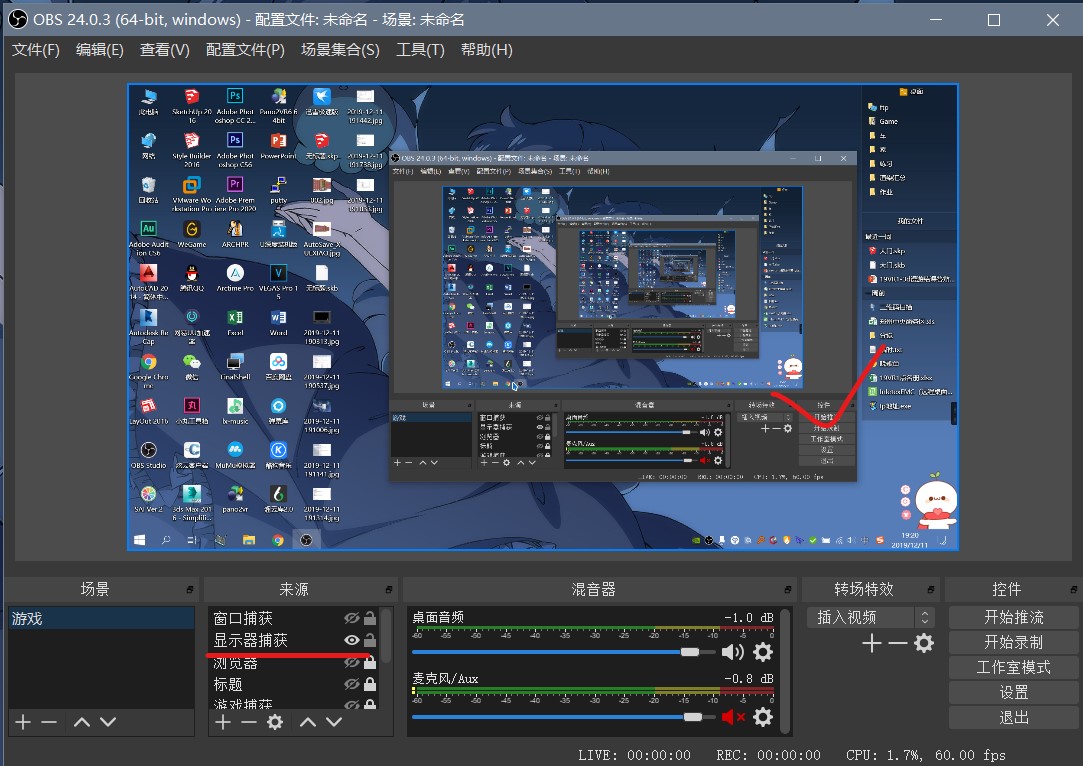Open transition properties gear under 插入视频
This screenshot has width=1083, height=766.
click(924, 644)
